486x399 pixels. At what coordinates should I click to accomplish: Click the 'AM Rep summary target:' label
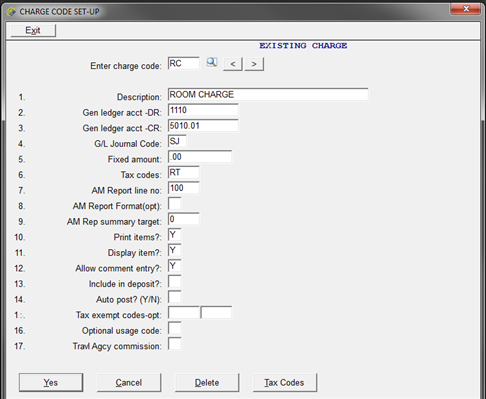point(114,222)
